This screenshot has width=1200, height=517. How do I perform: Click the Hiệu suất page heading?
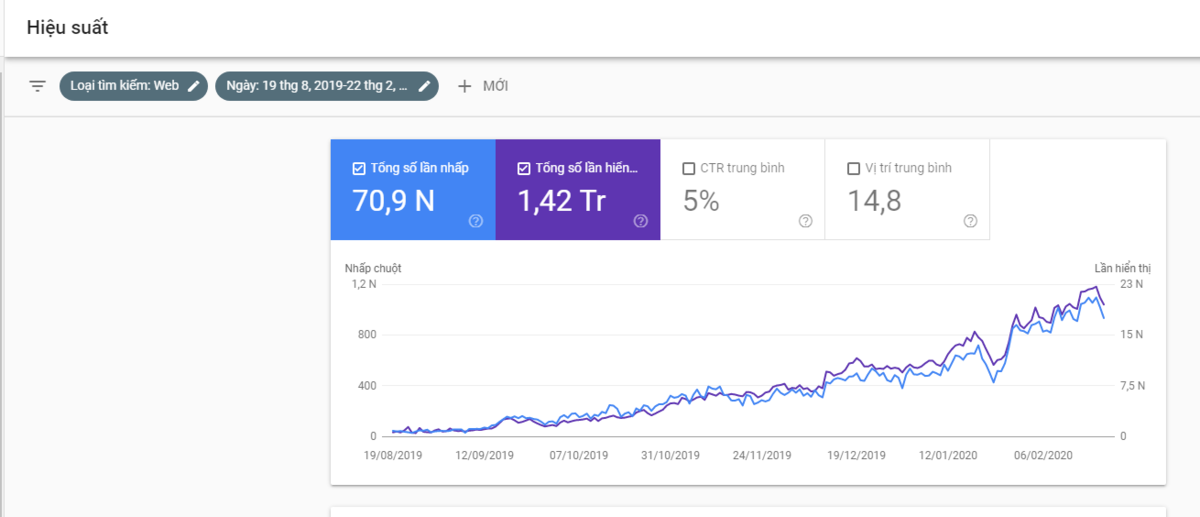coord(67,28)
